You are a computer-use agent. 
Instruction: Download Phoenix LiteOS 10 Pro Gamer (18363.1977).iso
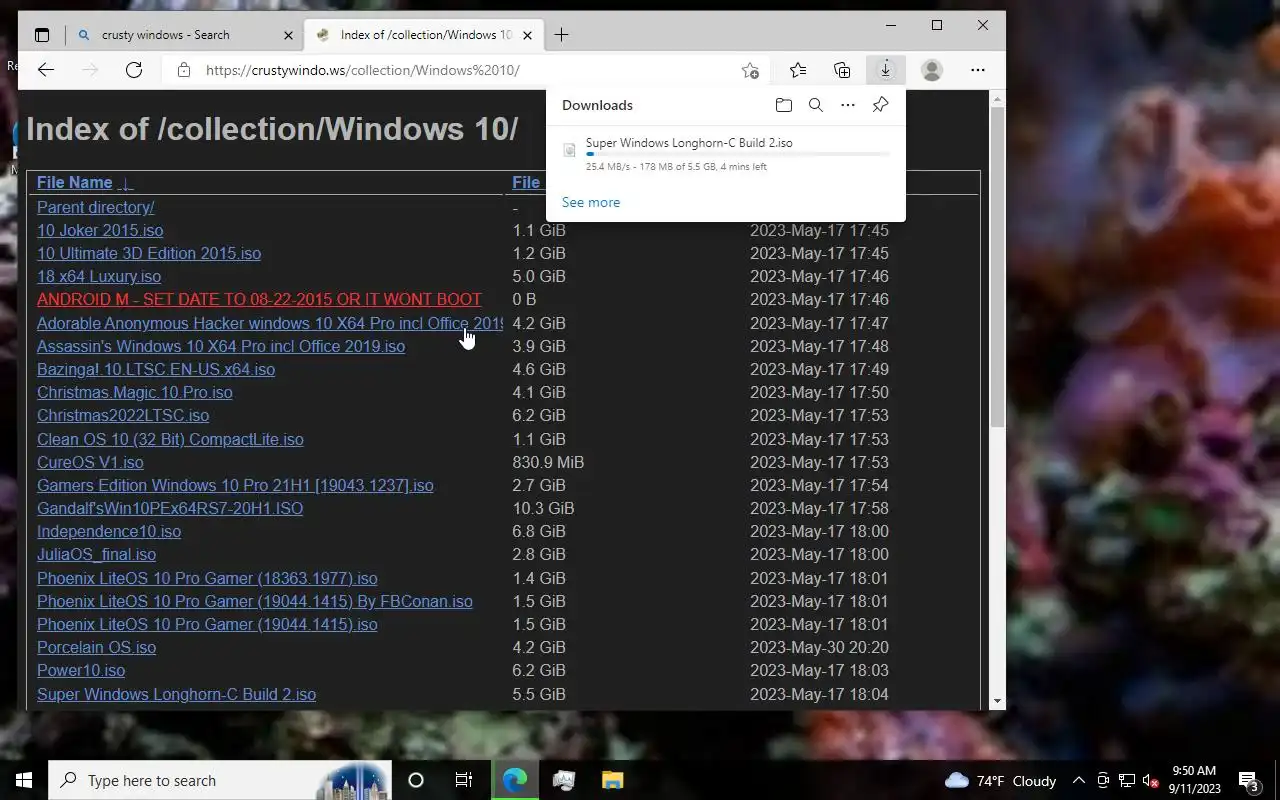coord(207,578)
